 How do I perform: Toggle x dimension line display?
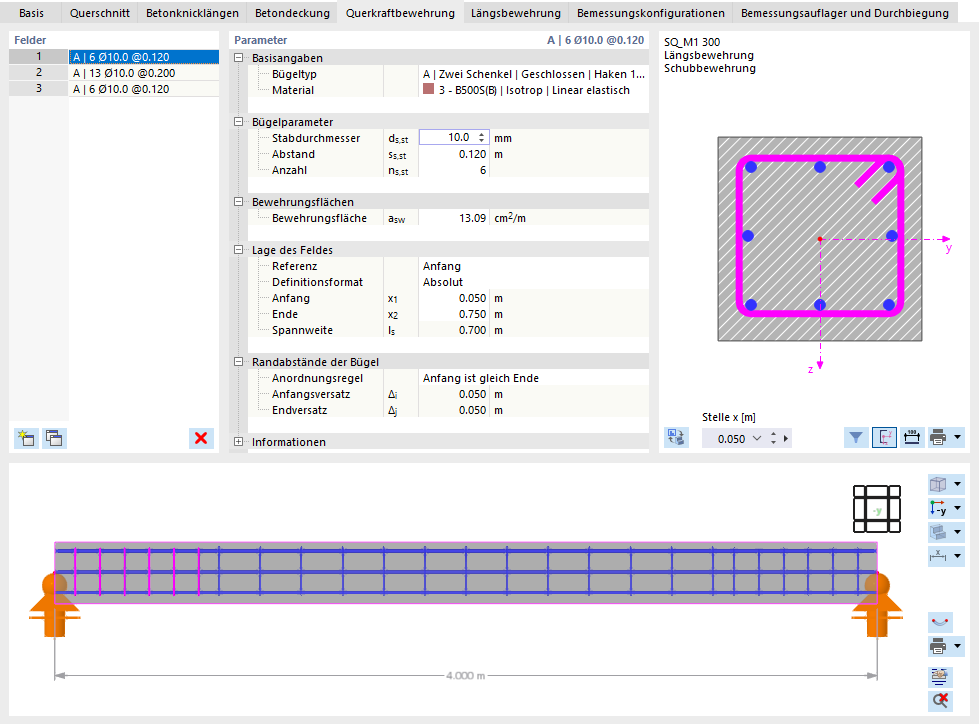(x=938, y=555)
